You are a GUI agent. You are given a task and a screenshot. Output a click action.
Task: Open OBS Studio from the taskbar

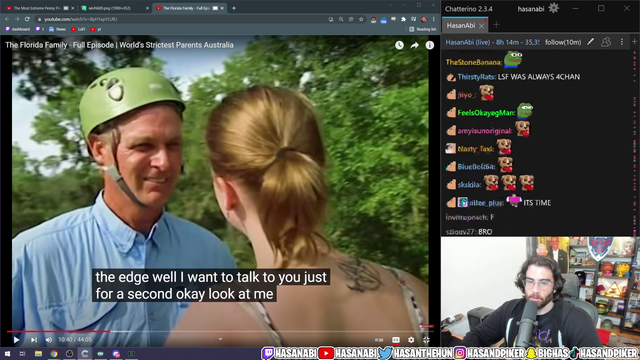point(69,353)
